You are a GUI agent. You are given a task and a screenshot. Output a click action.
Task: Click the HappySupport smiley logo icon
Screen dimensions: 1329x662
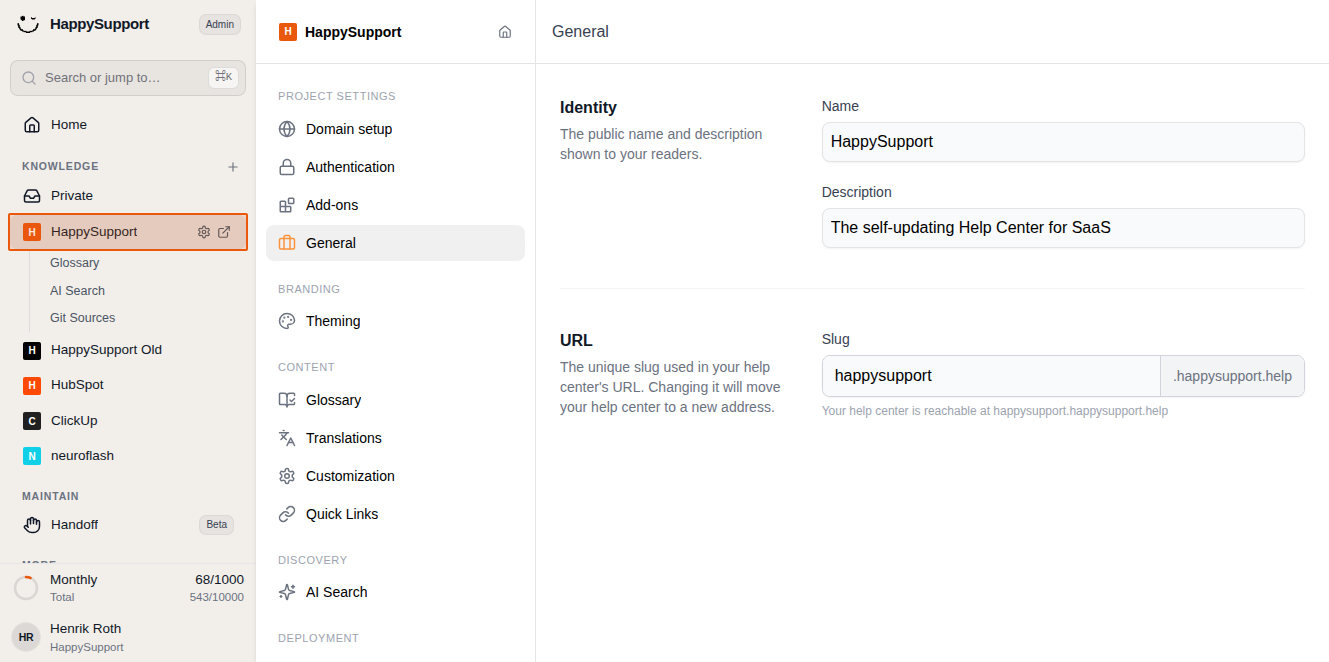click(28, 24)
